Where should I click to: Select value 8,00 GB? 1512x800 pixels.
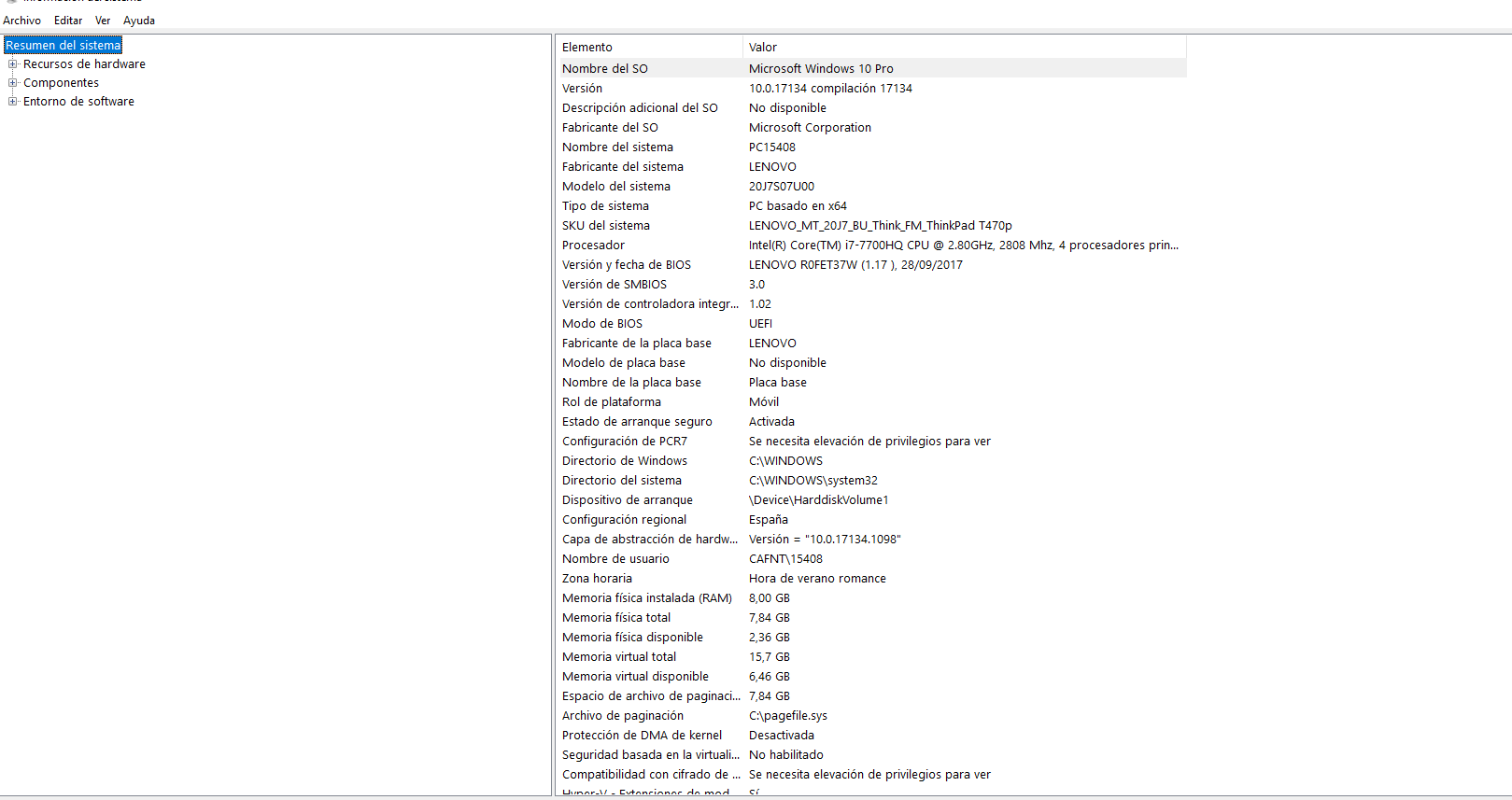[770, 597]
